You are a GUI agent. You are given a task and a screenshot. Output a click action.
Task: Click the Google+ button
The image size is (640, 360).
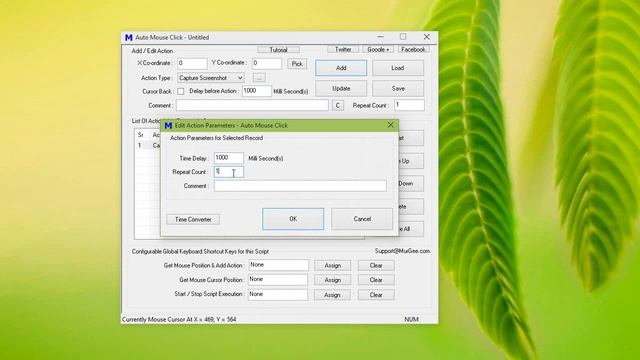378,49
